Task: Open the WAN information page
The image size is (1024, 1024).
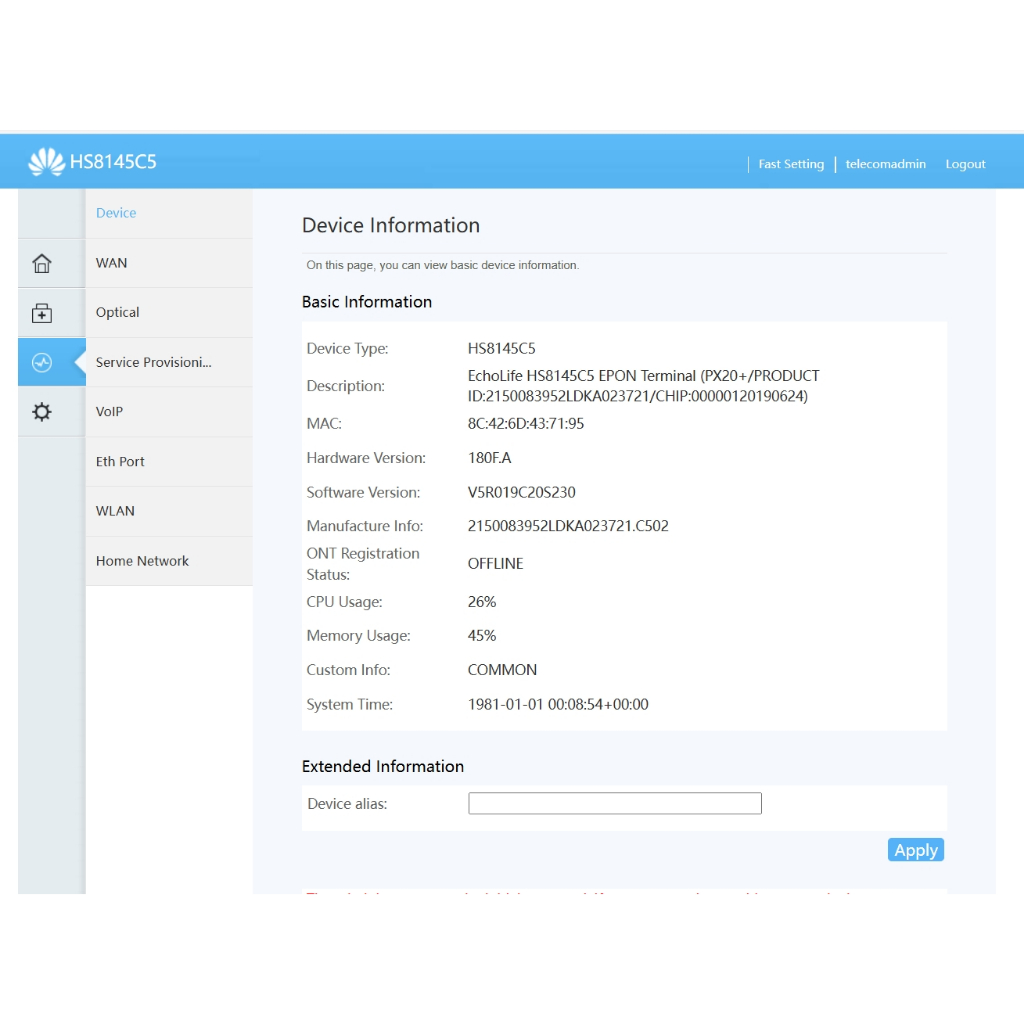Action: [112, 263]
